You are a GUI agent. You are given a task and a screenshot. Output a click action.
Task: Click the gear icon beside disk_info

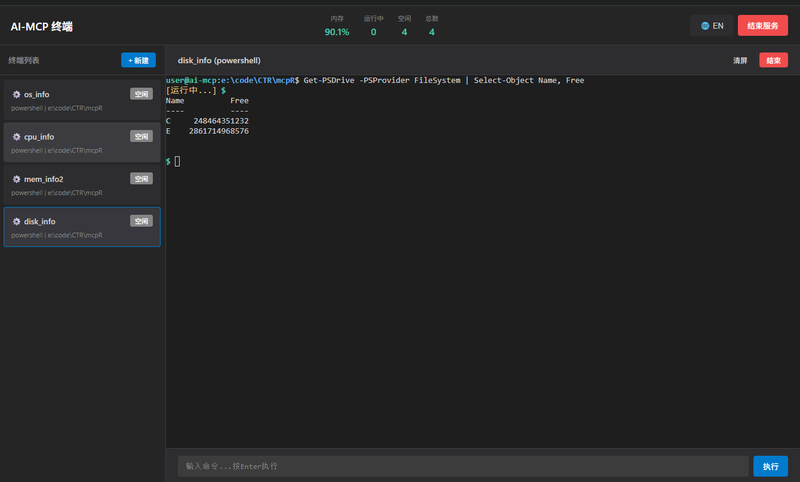17,221
